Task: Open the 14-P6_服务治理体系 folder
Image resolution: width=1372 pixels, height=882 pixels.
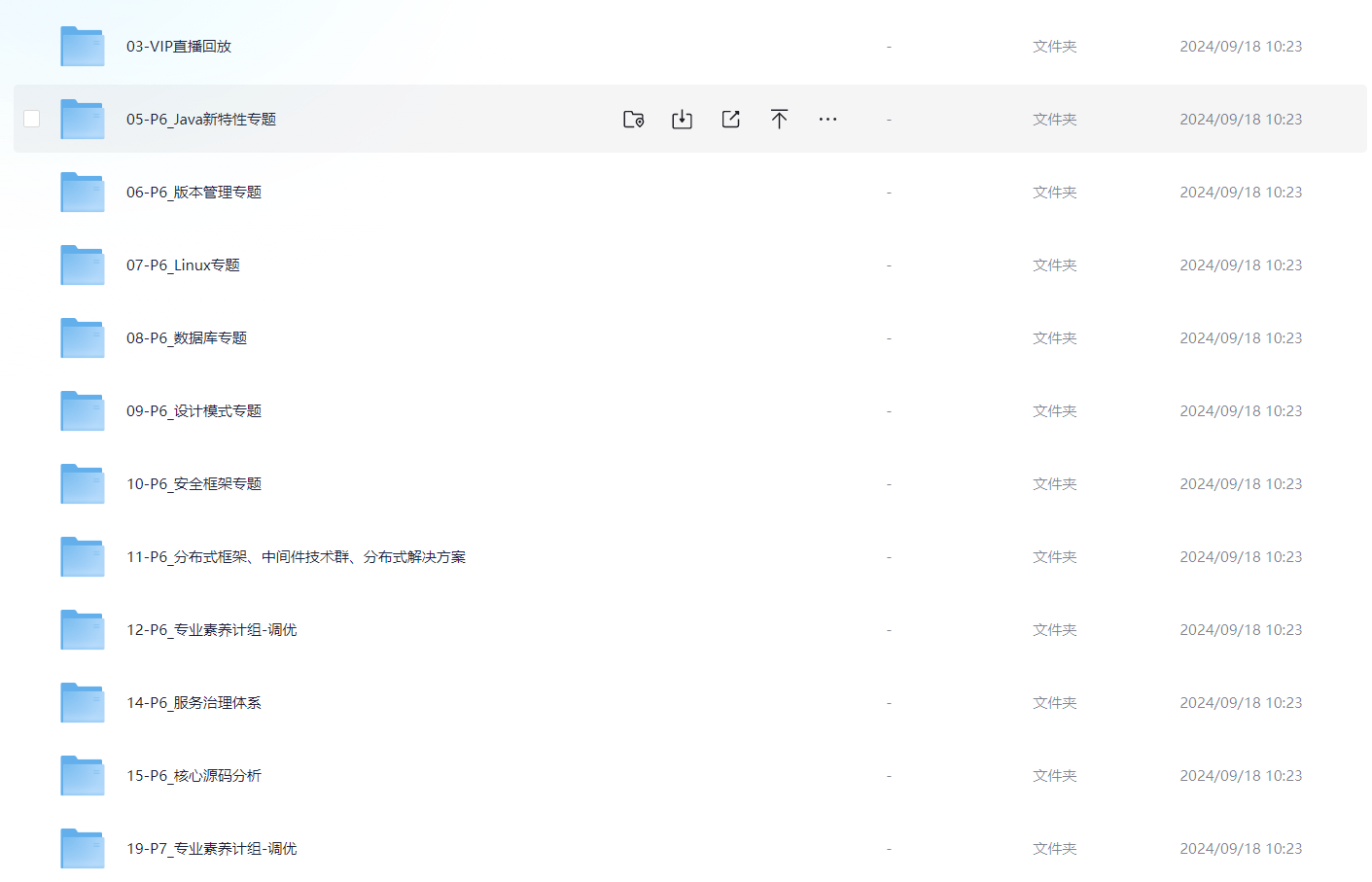Action: [x=193, y=703]
